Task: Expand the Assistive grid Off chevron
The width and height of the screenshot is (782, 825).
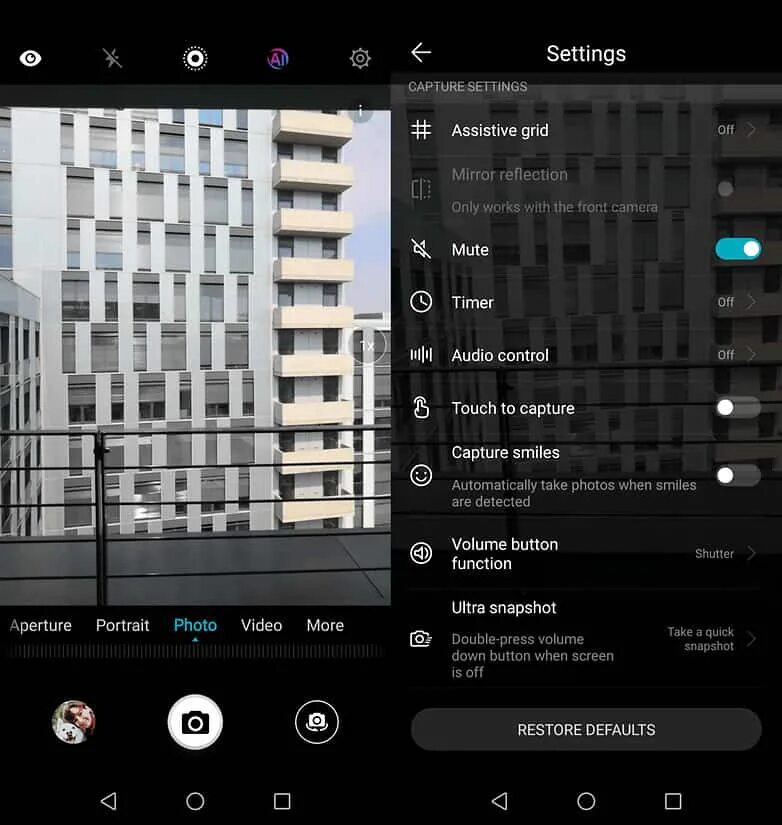Action: tap(751, 129)
